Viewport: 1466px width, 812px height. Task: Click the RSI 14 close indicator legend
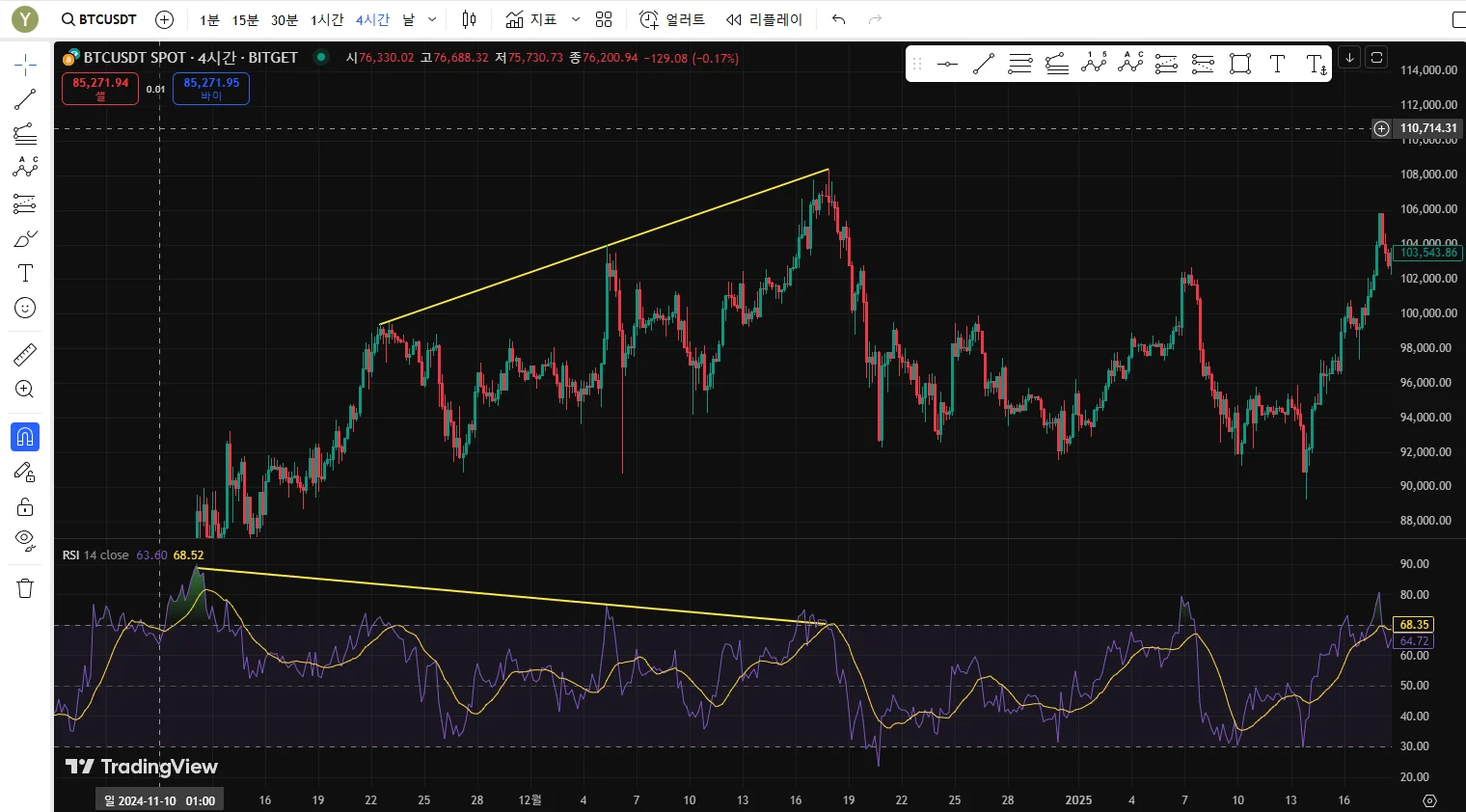(95, 555)
